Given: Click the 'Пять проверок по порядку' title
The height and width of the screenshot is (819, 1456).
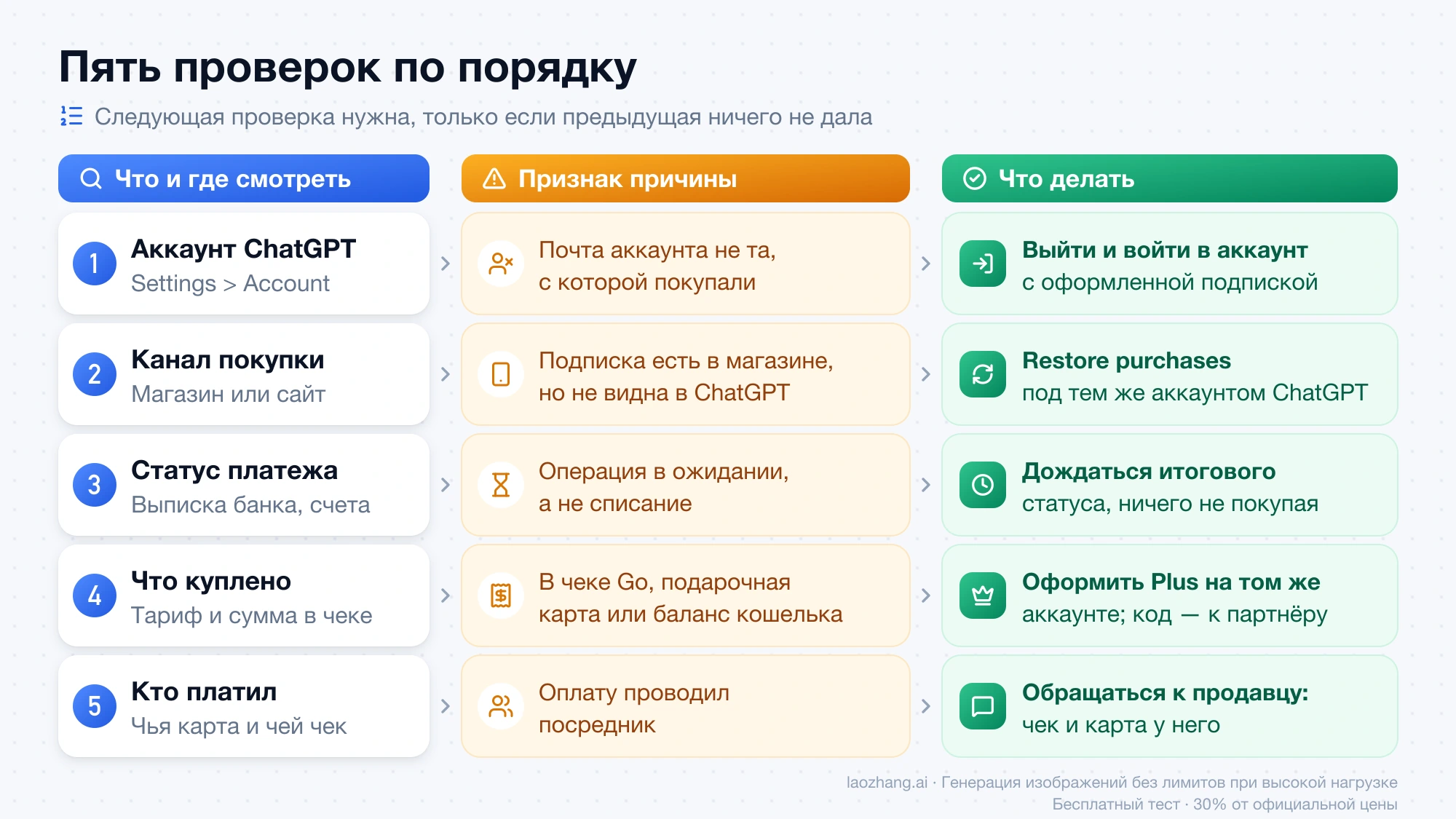Looking at the screenshot, I should click(348, 68).
